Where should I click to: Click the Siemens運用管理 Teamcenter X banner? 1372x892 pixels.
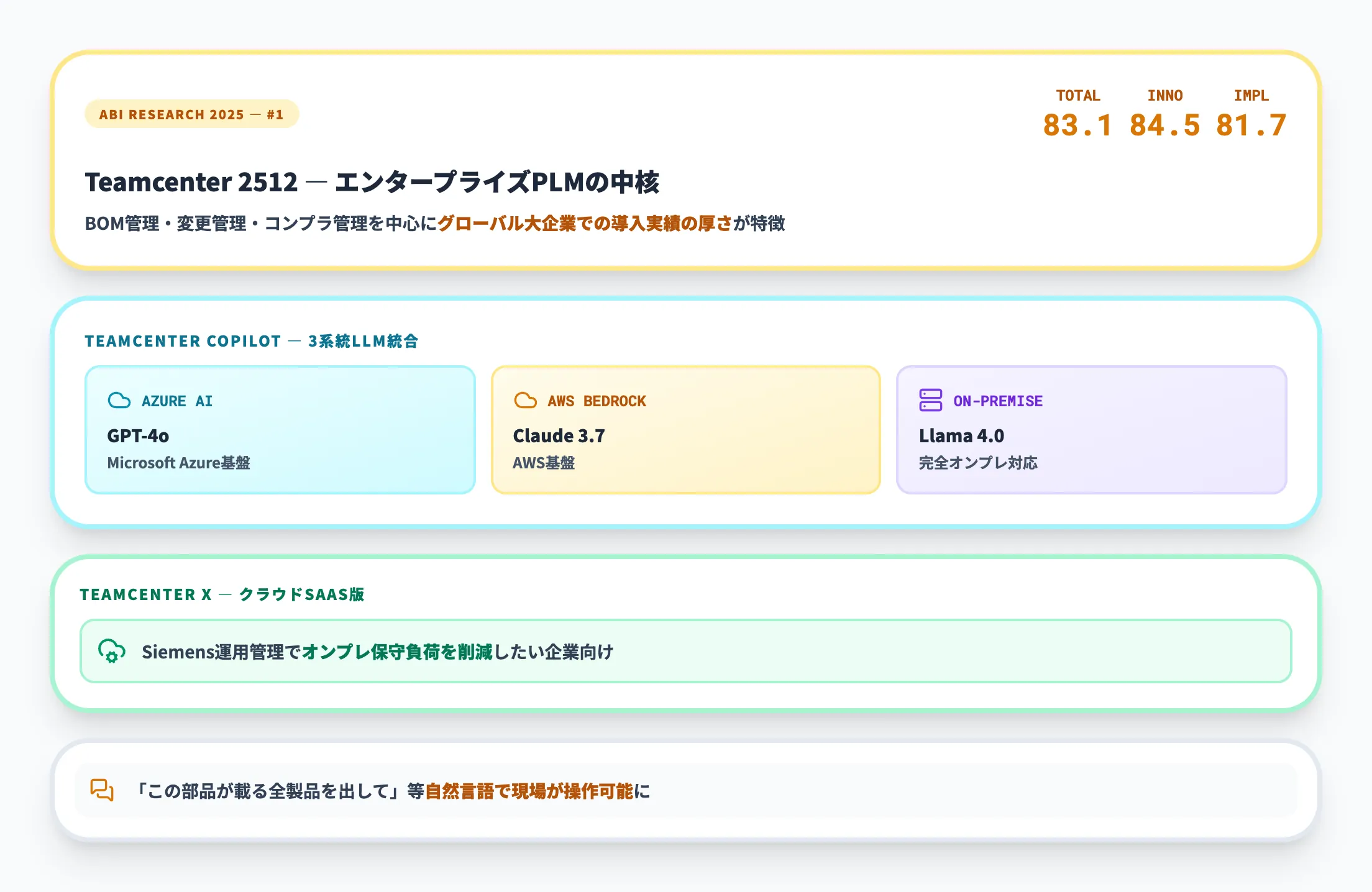[686, 651]
